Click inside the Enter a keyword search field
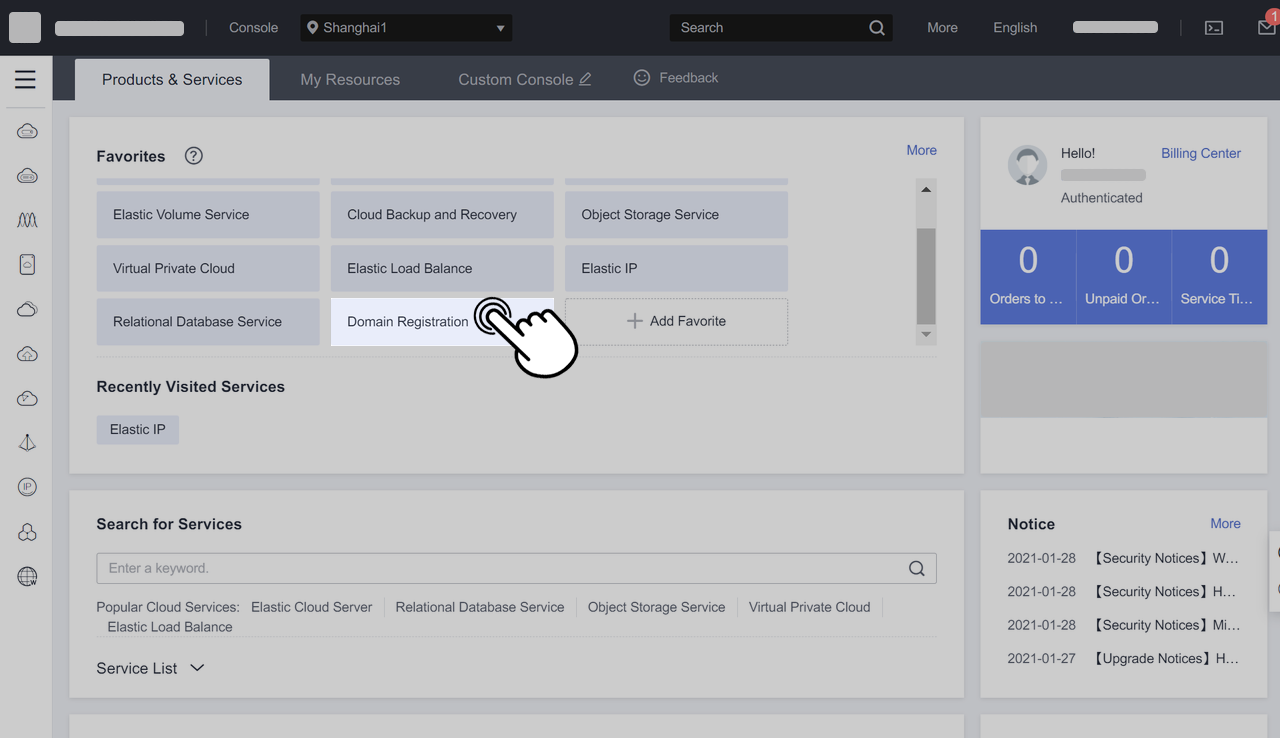 [x=400, y=567]
